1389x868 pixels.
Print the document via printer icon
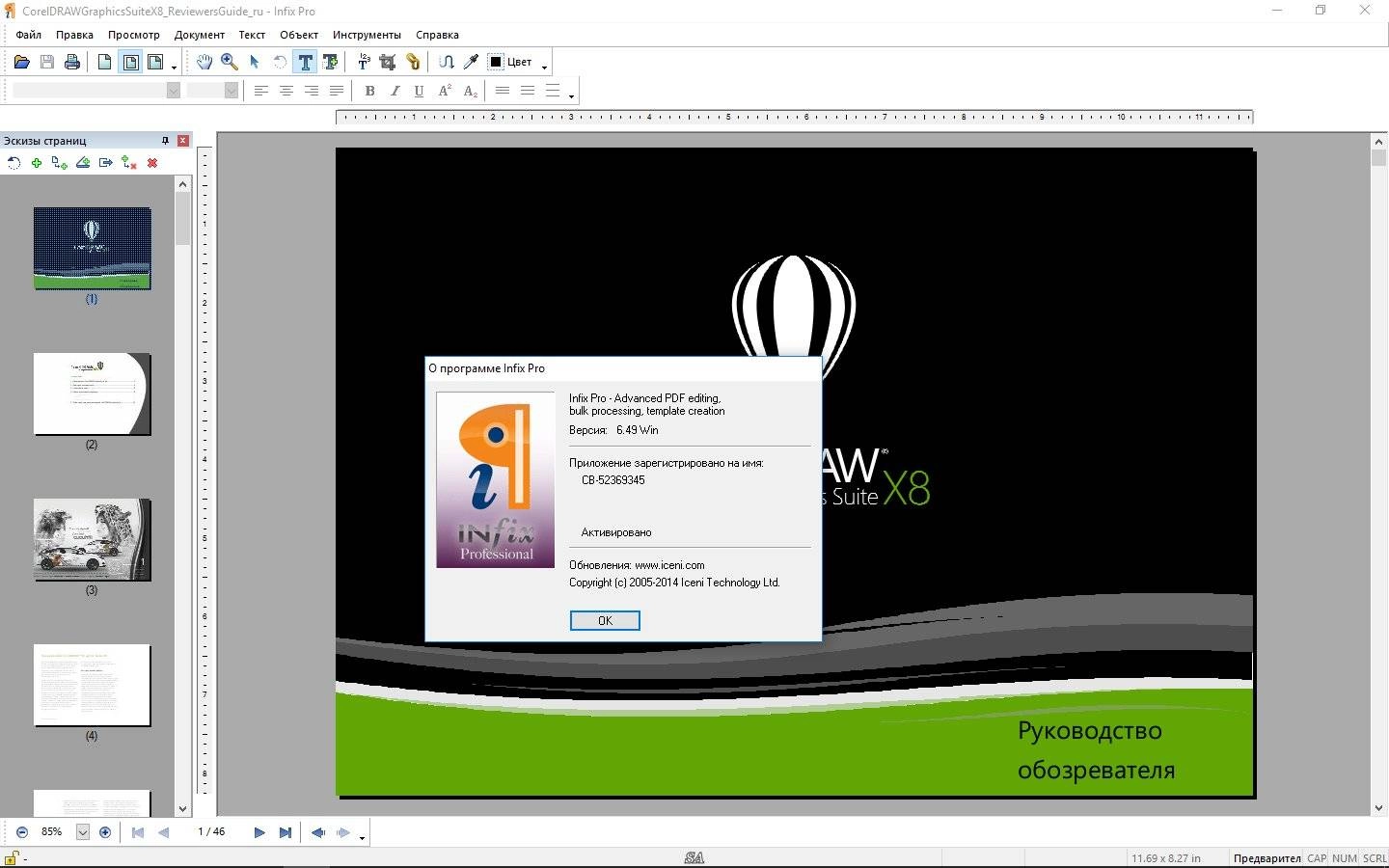pos(71,62)
